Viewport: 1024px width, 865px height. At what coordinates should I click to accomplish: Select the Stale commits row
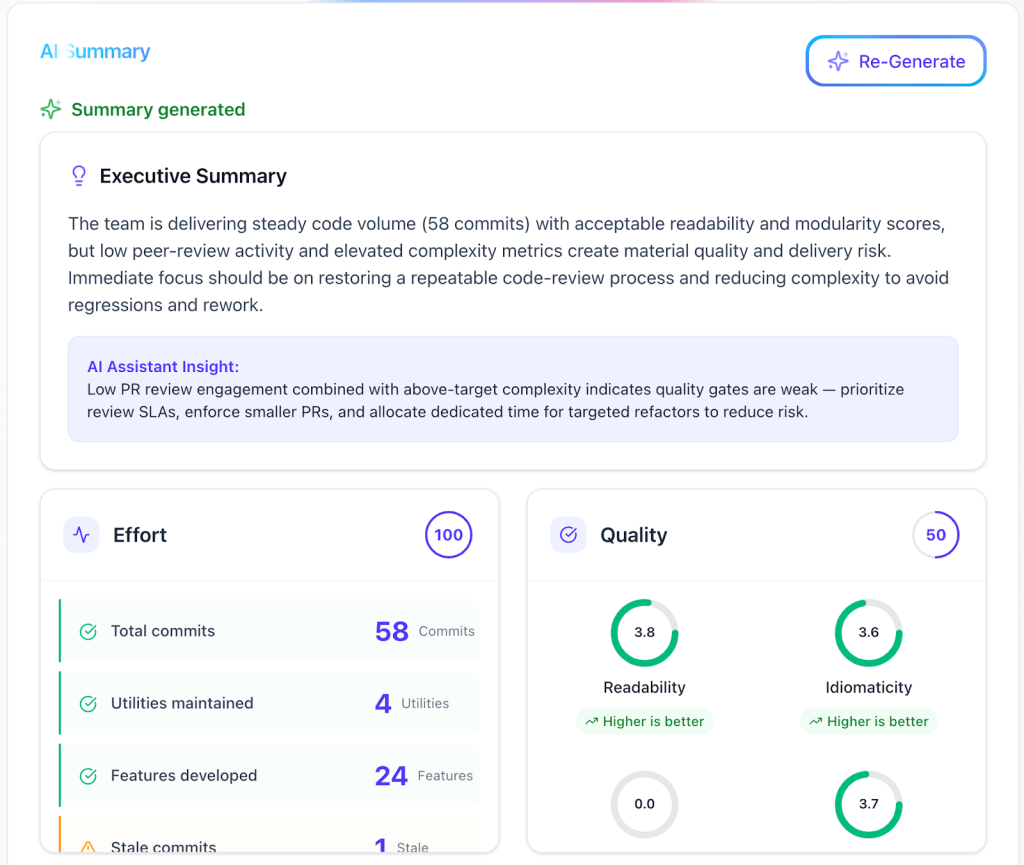click(270, 834)
